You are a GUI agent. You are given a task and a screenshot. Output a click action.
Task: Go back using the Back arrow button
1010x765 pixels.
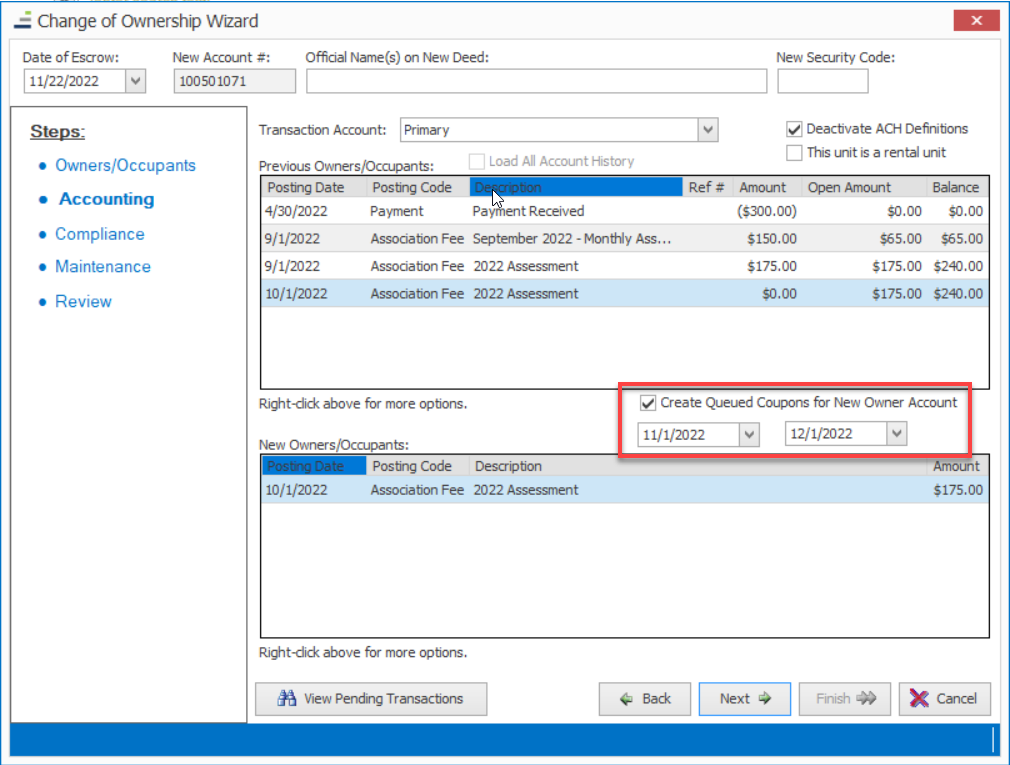click(x=645, y=699)
